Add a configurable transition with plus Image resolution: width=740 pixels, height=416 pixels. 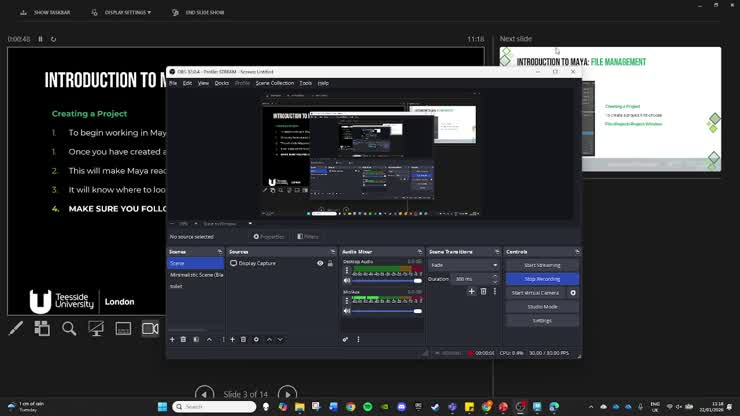click(x=471, y=292)
